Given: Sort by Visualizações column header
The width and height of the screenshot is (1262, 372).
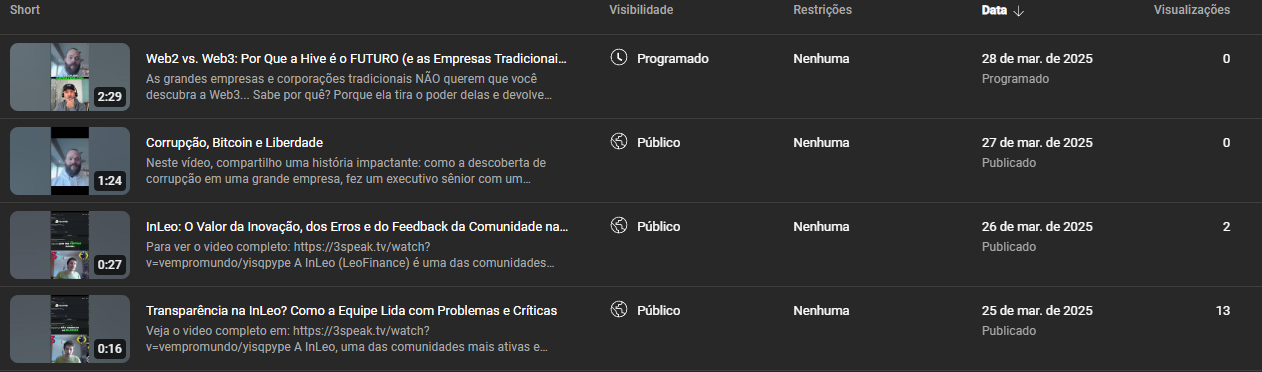Looking at the screenshot, I should (x=1192, y=10).
